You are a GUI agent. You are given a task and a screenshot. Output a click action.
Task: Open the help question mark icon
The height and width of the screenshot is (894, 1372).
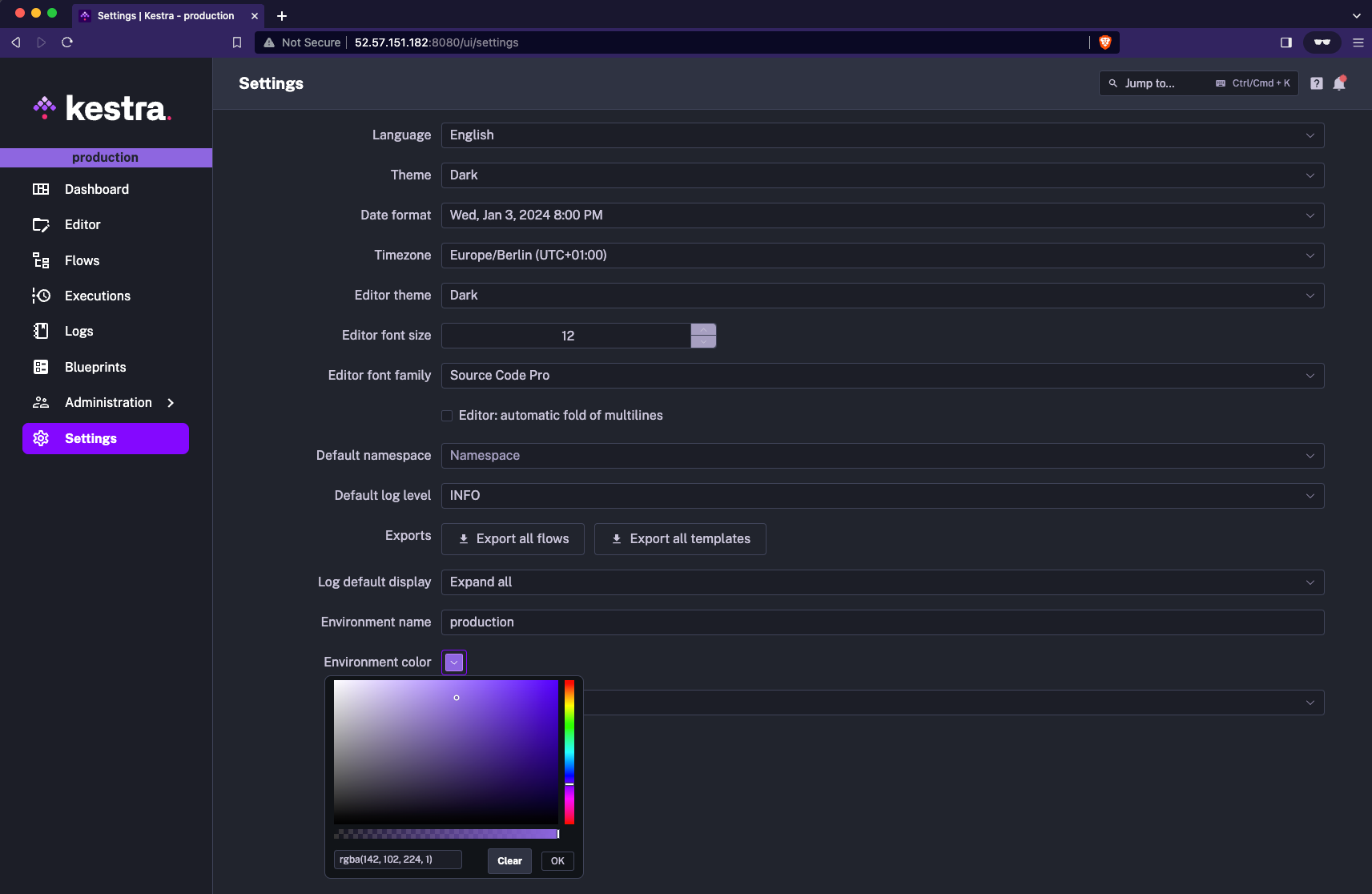pos(1315,83)
